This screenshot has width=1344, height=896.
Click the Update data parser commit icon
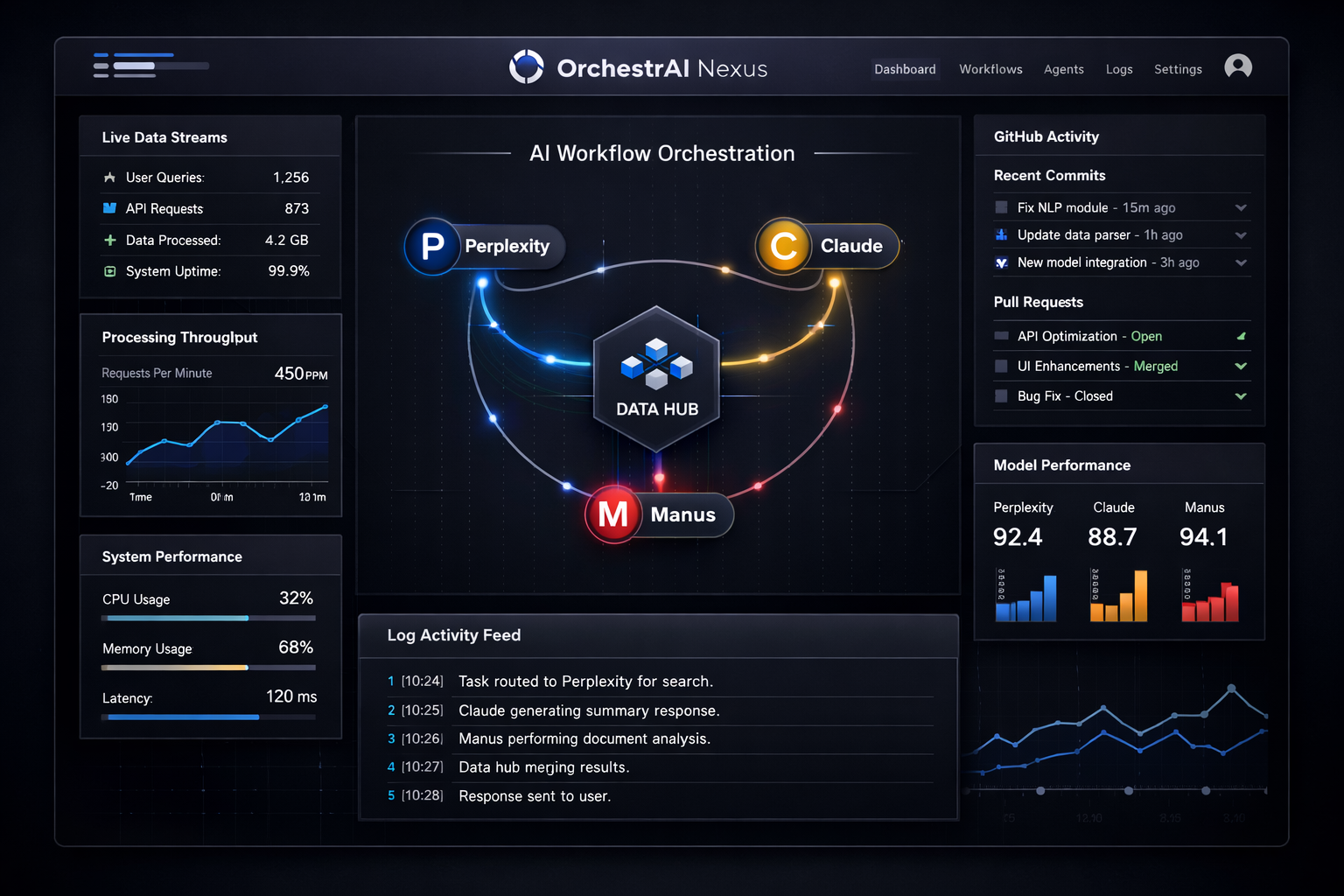click(x=1001, y=234)
